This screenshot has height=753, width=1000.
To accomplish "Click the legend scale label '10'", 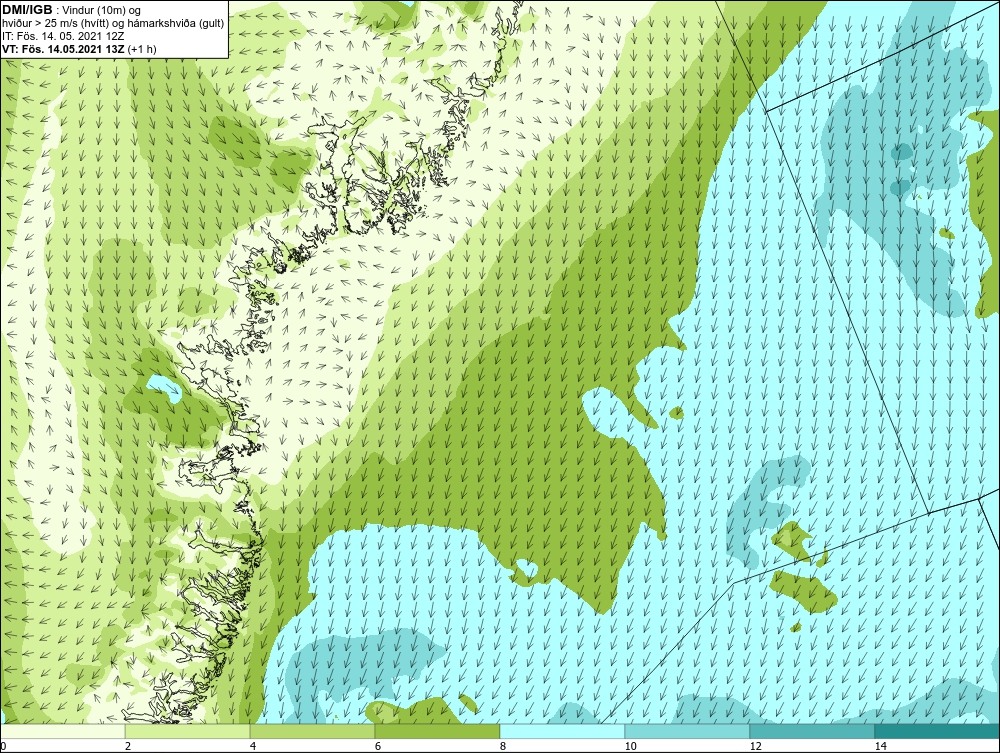I will click(x=630, y=746).
